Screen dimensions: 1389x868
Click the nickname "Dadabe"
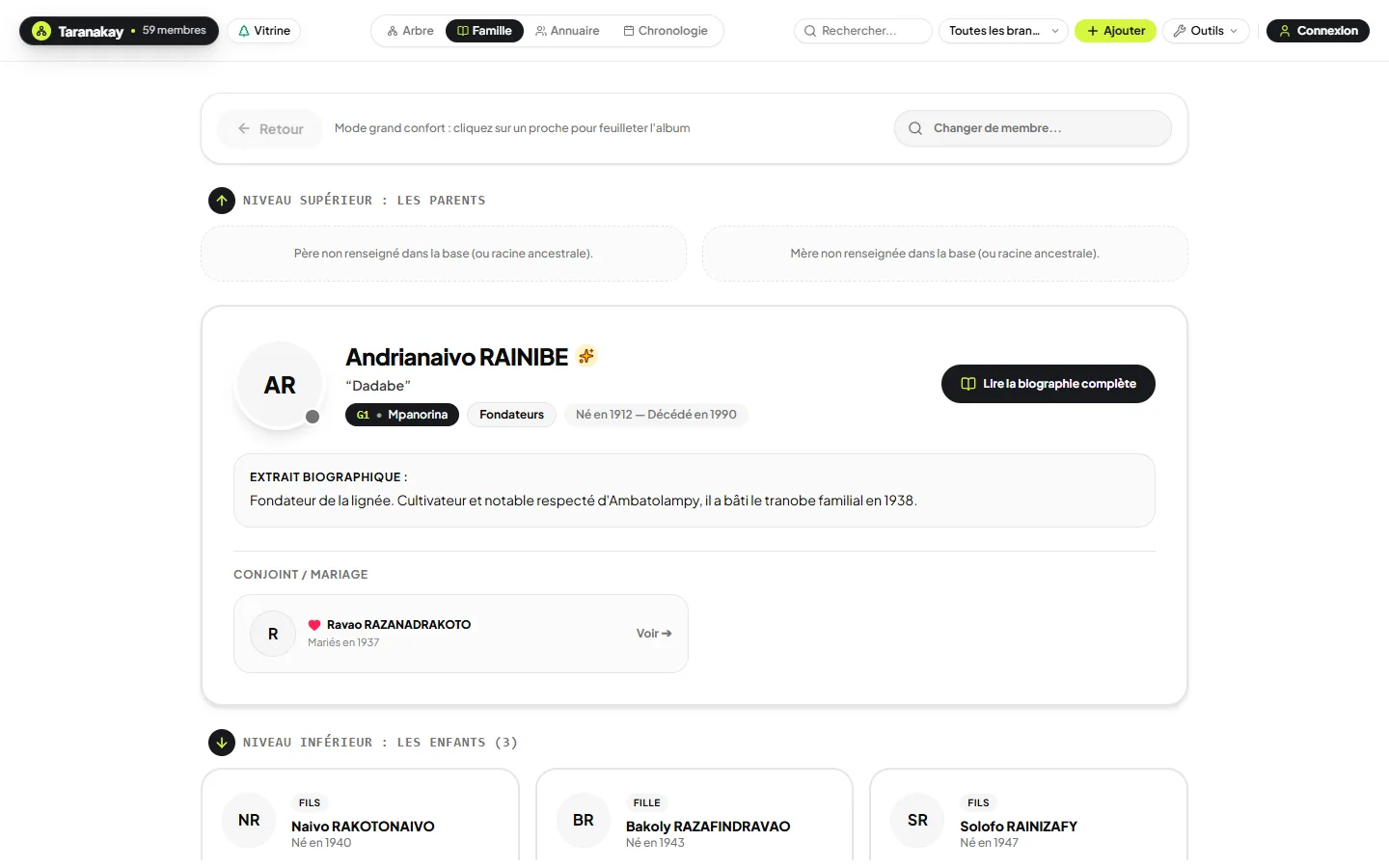pos(378,386)
